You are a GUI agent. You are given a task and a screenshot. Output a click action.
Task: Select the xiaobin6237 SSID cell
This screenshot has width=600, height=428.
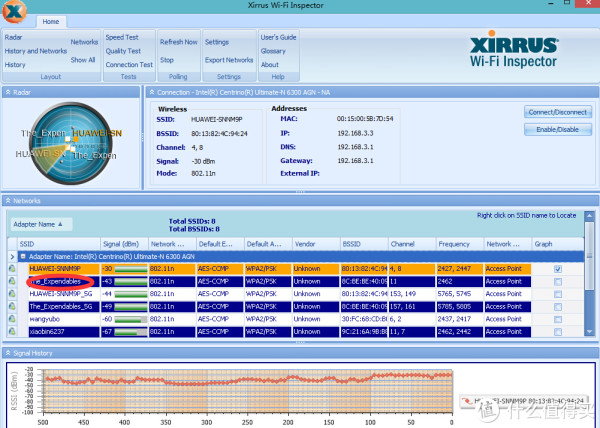coord(64,332)
